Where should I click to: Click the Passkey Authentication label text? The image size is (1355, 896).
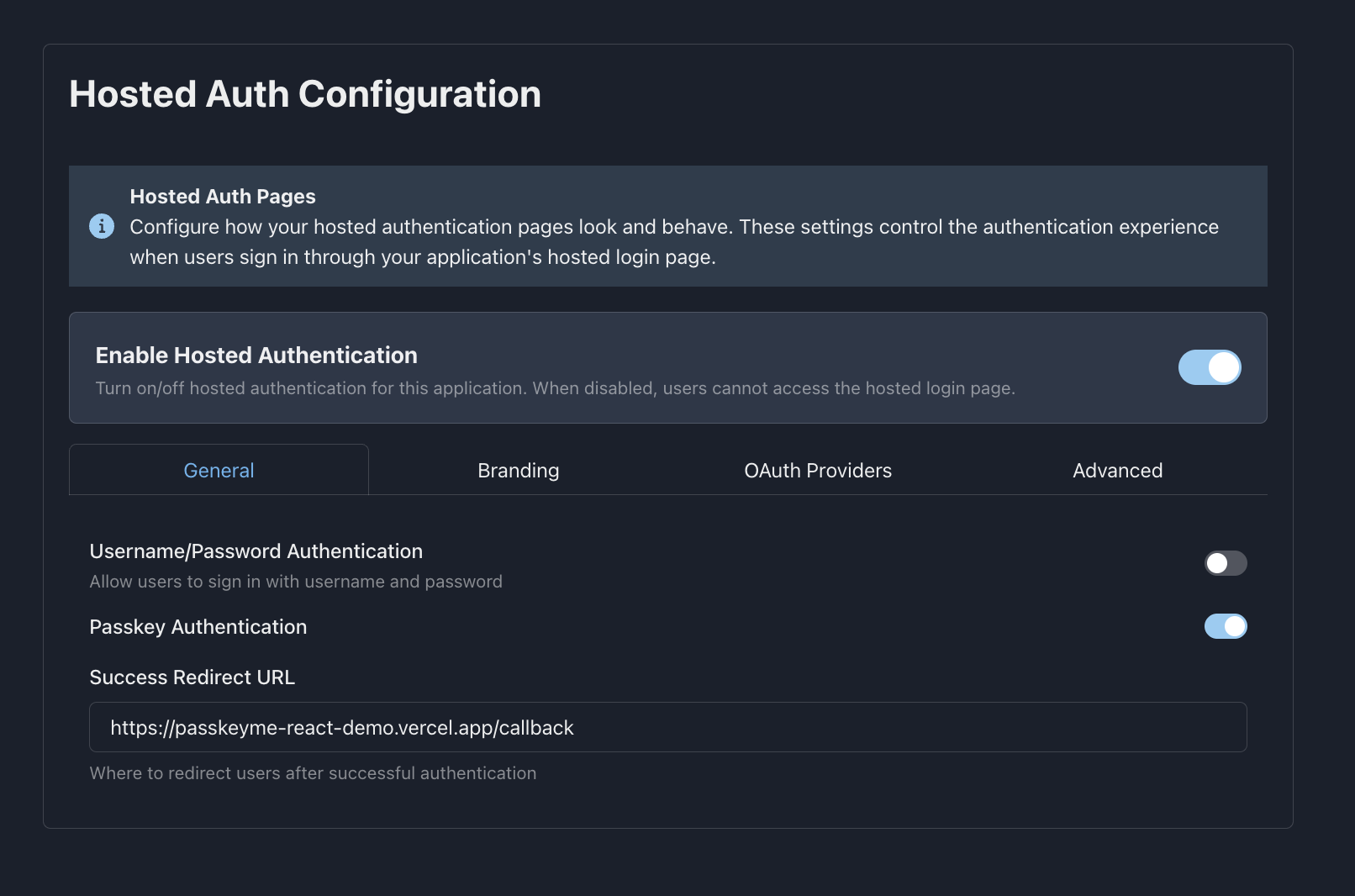pyautogui.click(x=198, y=627)
